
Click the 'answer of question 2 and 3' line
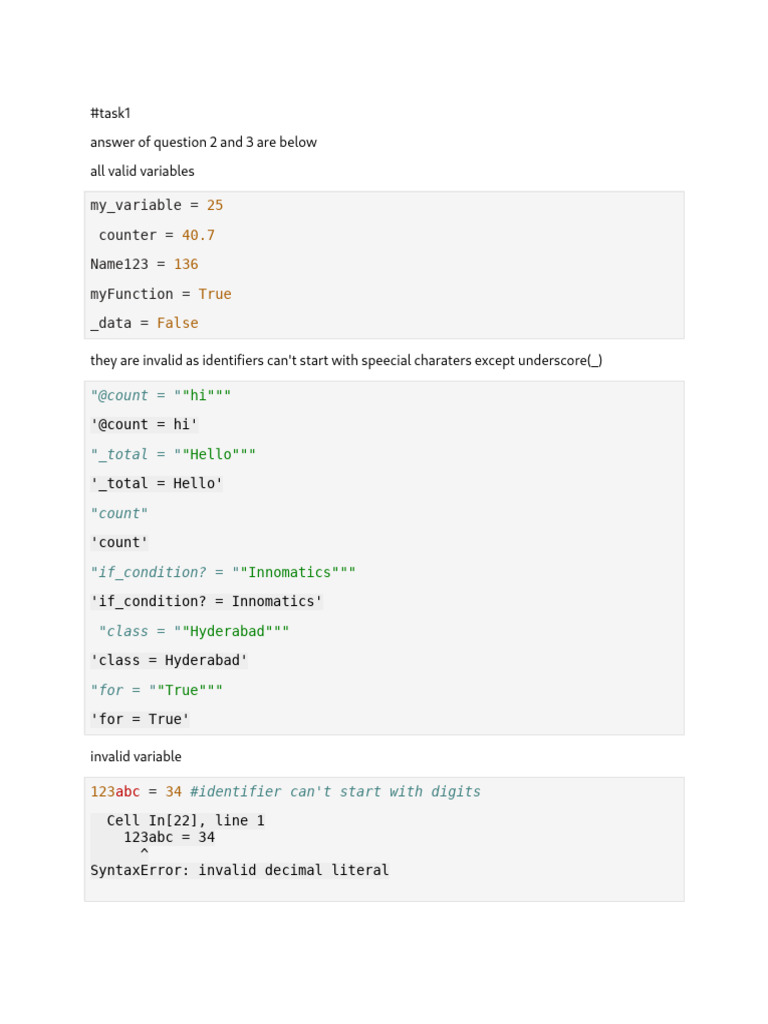[203, 142]
